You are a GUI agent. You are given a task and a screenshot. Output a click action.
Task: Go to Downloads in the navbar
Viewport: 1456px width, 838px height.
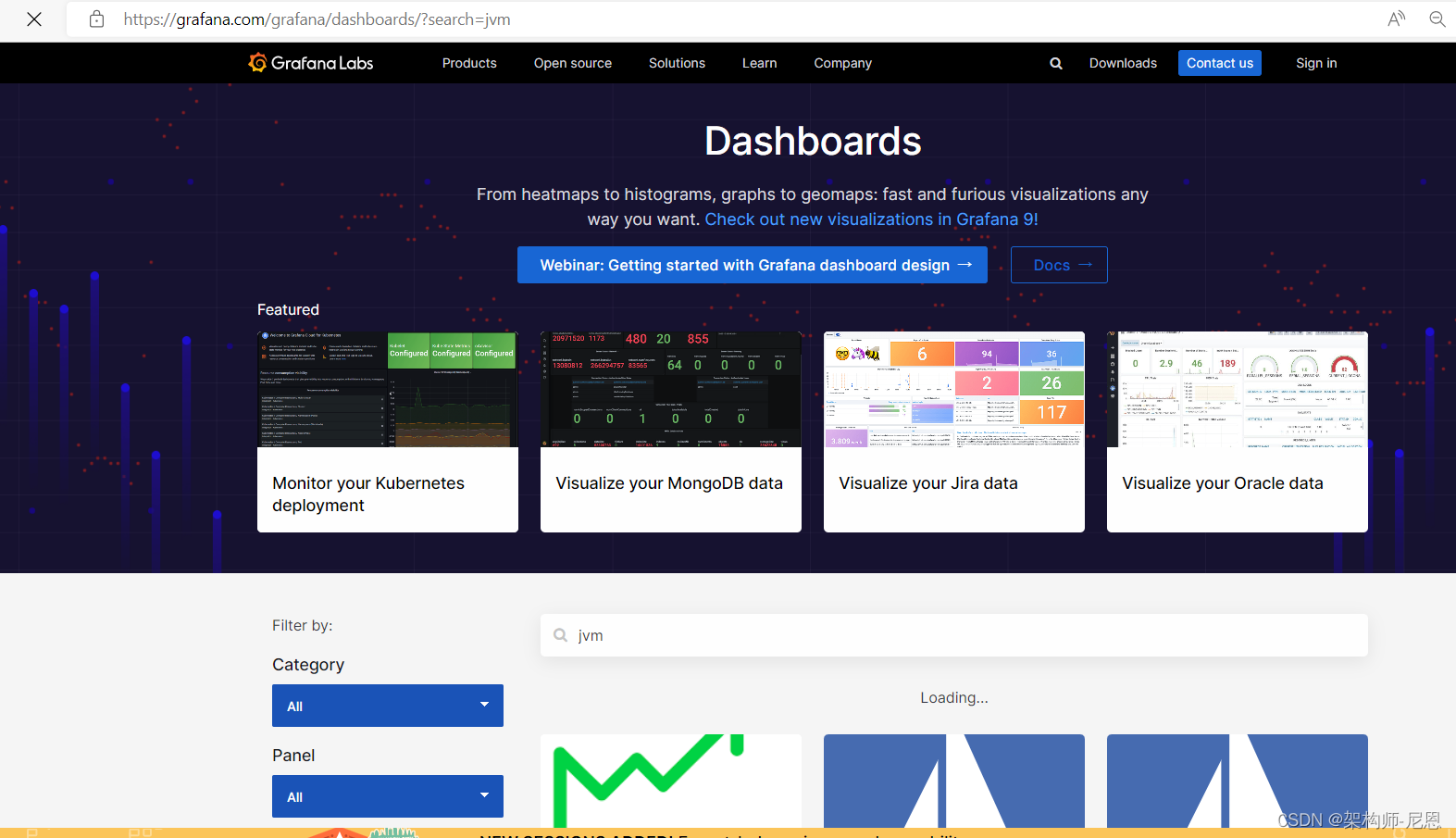1123,63
